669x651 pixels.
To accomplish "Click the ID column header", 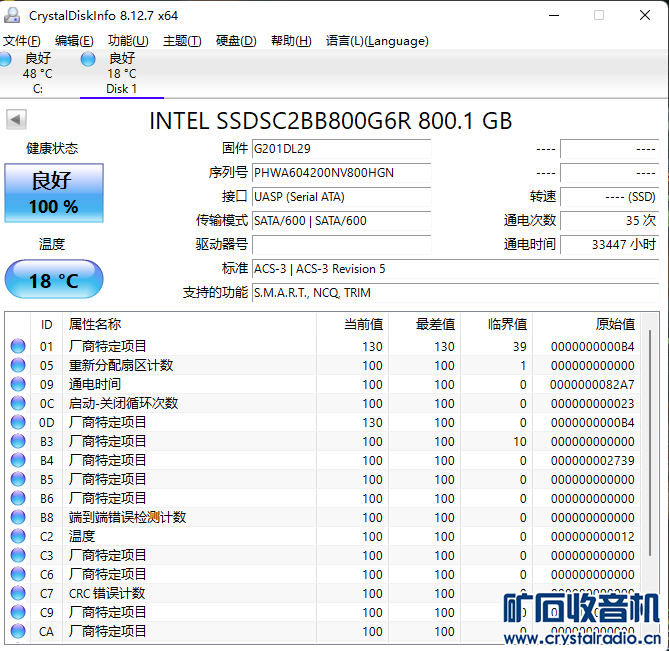I will (x=47, y=325).
